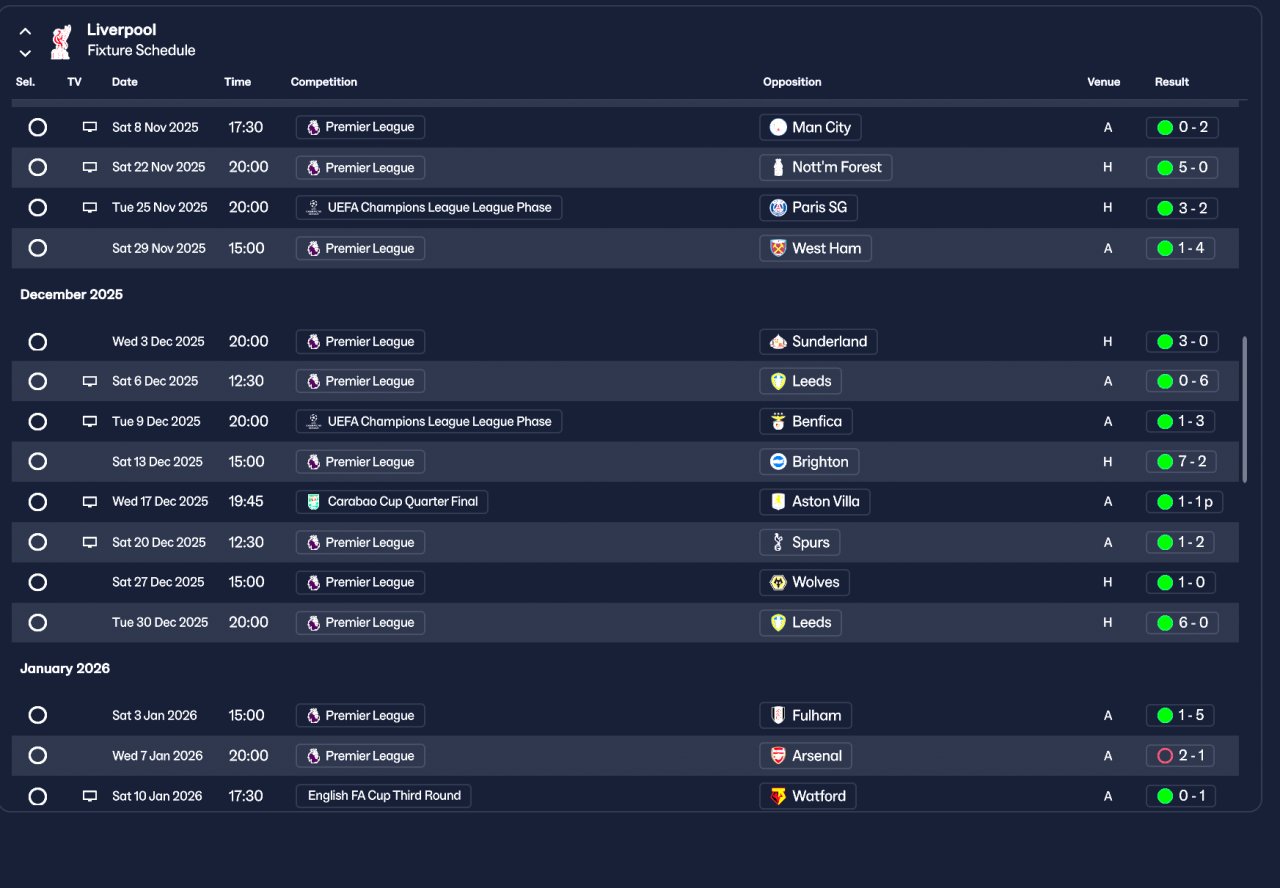Open the Wolves opposition link

pos(804,582)
